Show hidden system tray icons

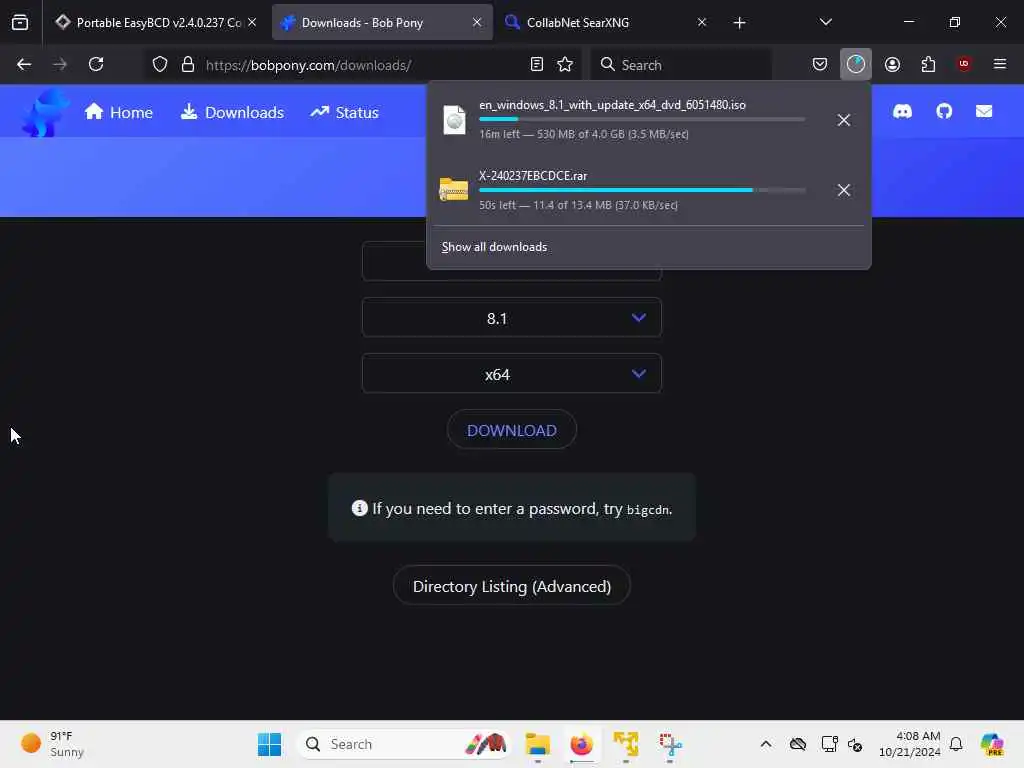pyautogui.click(x=766, y=744)
